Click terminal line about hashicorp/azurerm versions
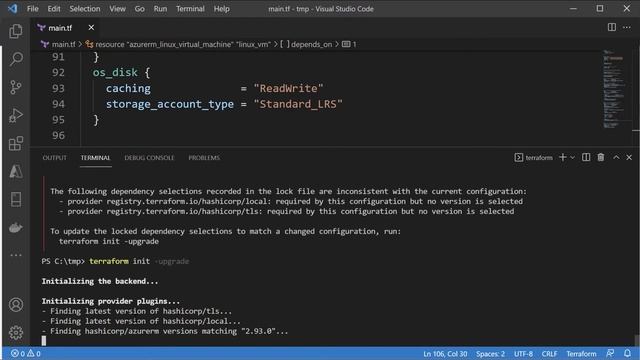Image resolution: width=640 pixels, height=360 pixels. click(165, 331)
